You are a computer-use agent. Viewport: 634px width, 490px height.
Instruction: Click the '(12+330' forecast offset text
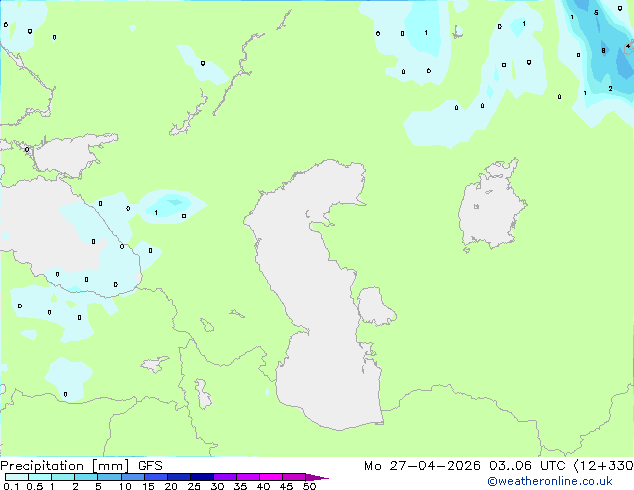click(x=603, y=466)
